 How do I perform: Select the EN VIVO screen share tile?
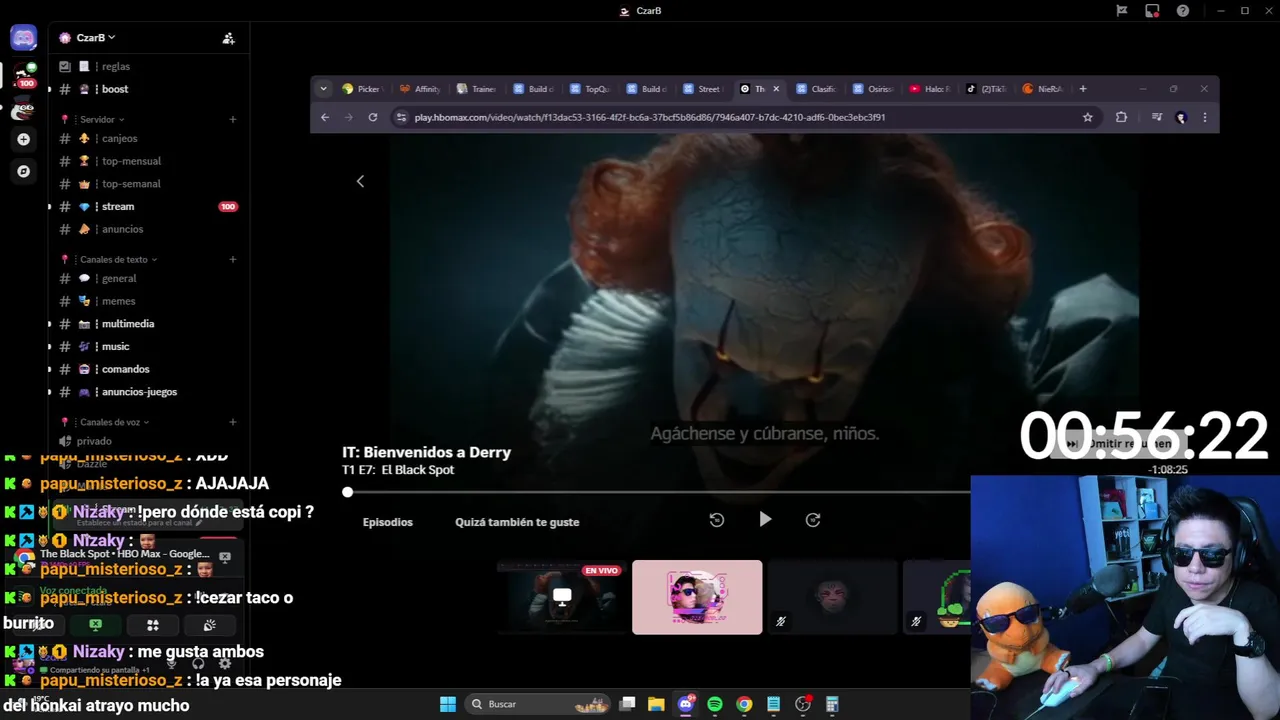pyautogui.click(x=562, y=597)
